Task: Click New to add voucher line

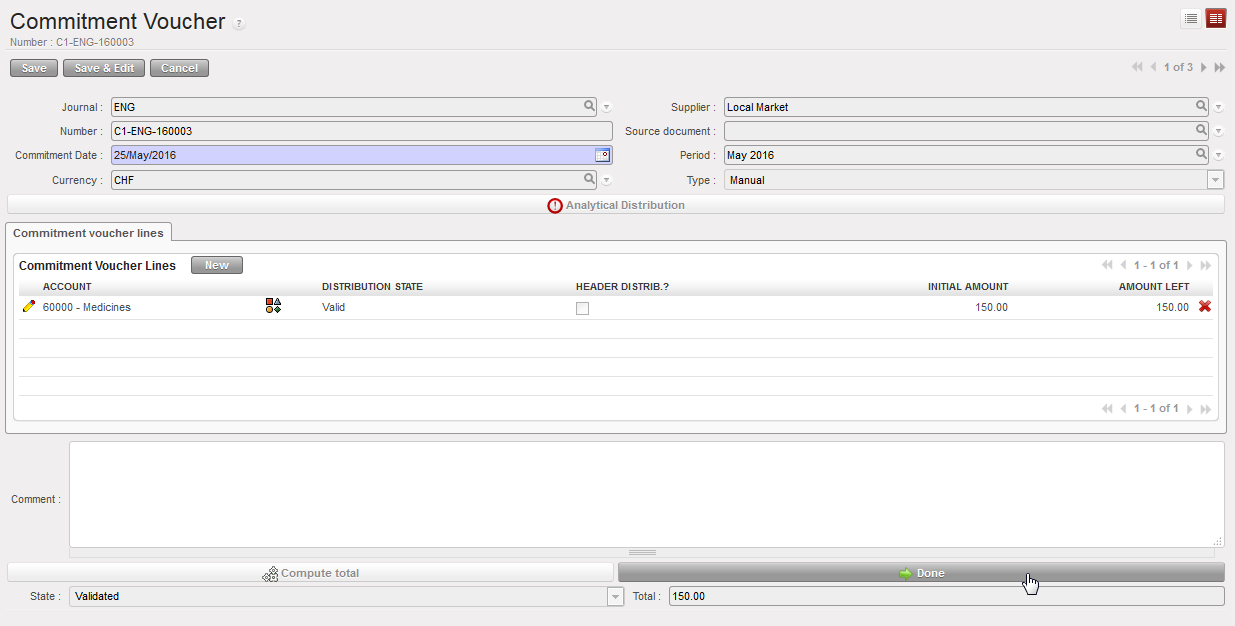Action: (216, 266)
